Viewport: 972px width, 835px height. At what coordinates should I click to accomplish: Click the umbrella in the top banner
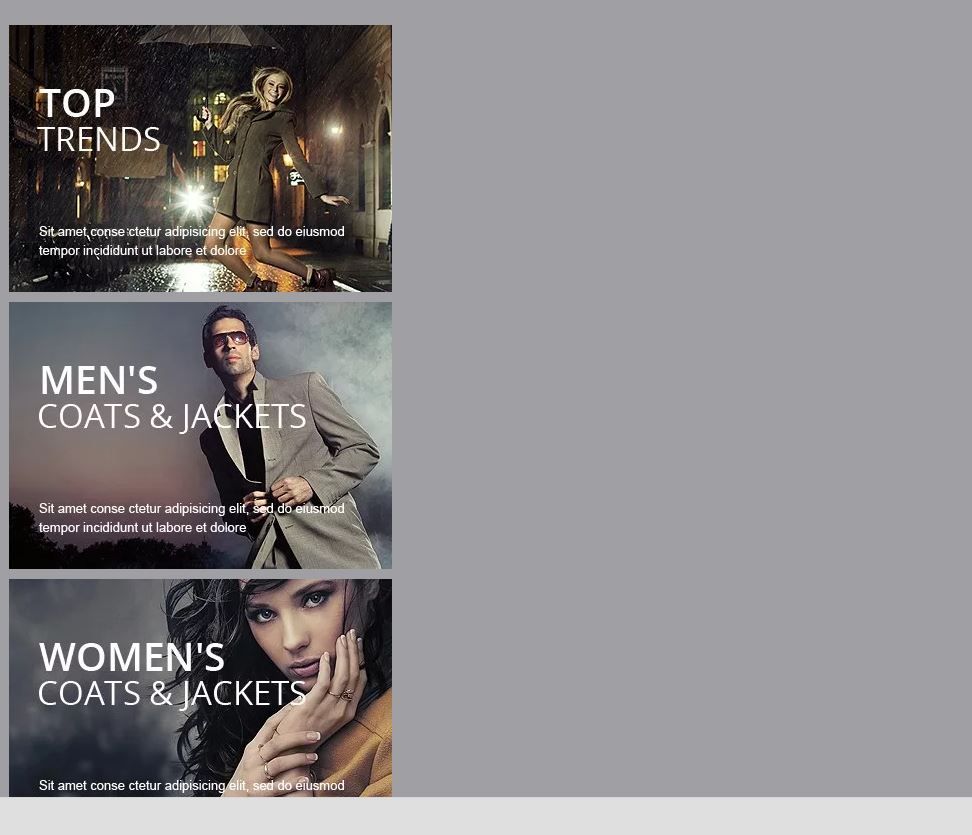point(212,39)
